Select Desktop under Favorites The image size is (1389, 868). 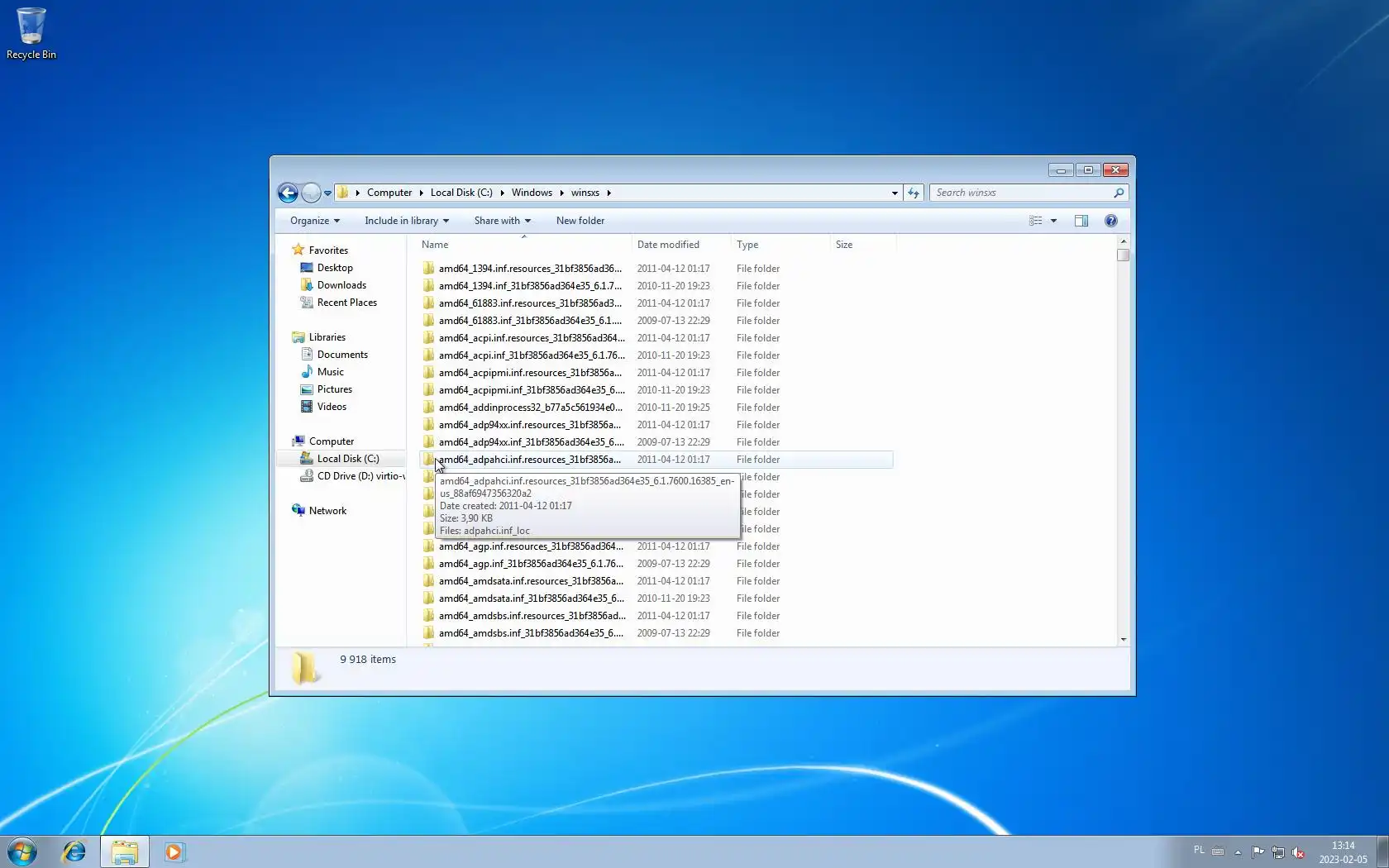pyautogui.click(x=335, y=268)
